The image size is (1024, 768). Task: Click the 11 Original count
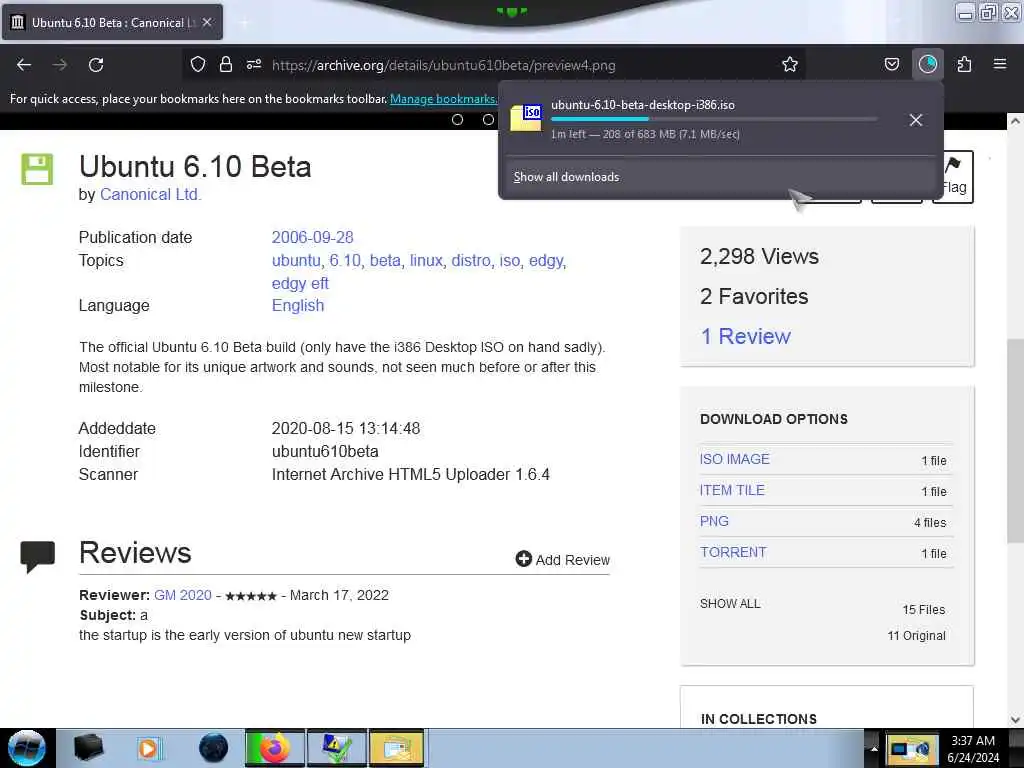point(916,635)
